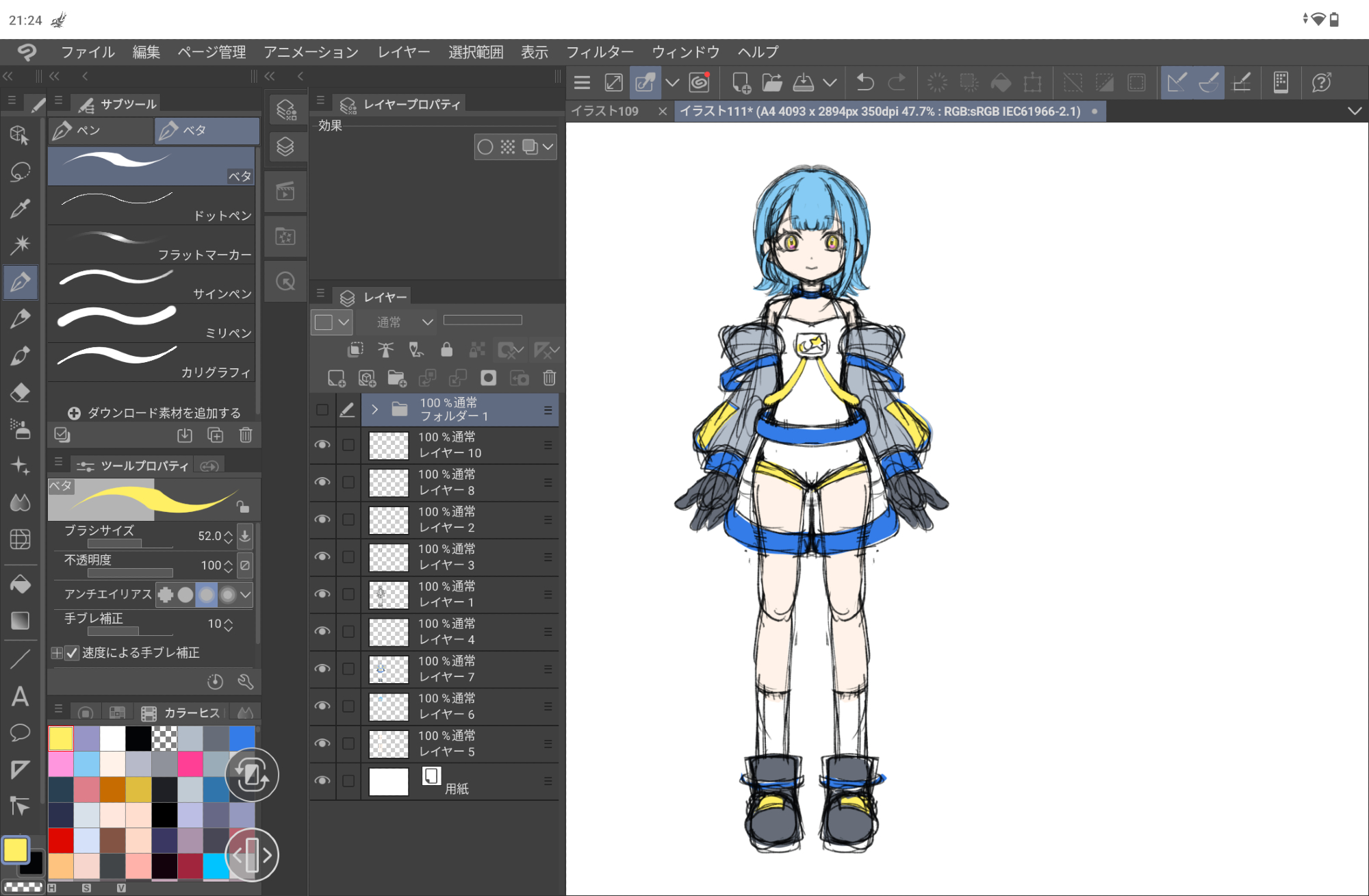This screenshot has width=1369, height=896.
Task: Click ダウンロード素材を追加する button
Action: pyautogui.click(x=155, y=413)
